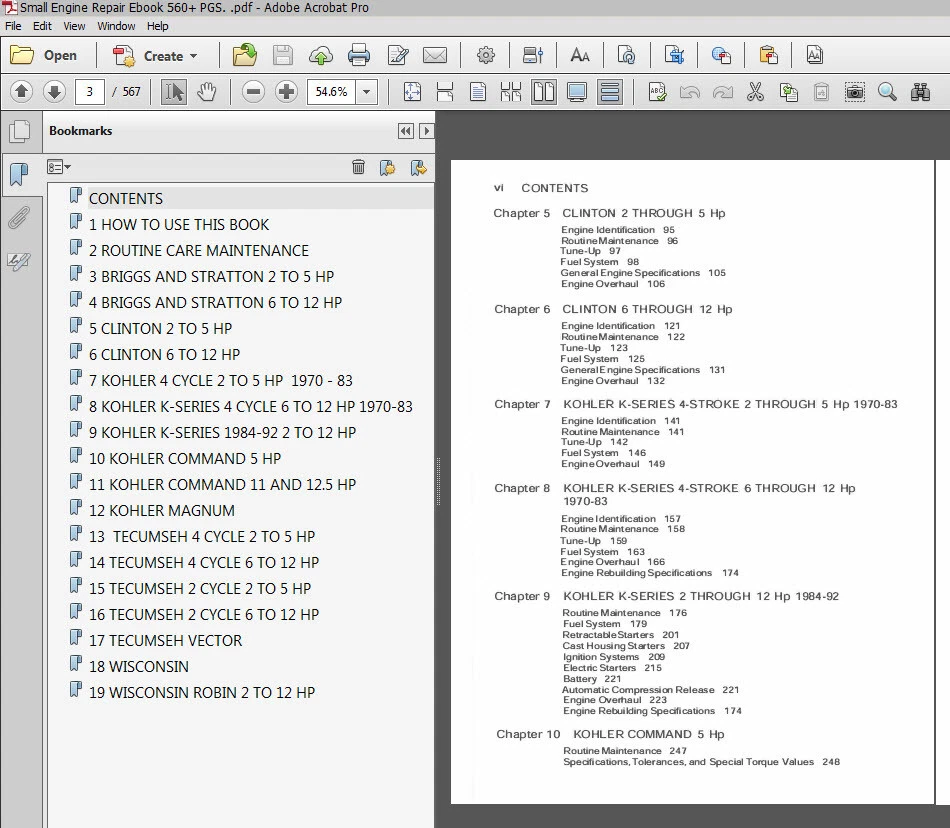Enable two-page view mode
Viewport: 950px width, 828px height.
click(x=543, y=92)
